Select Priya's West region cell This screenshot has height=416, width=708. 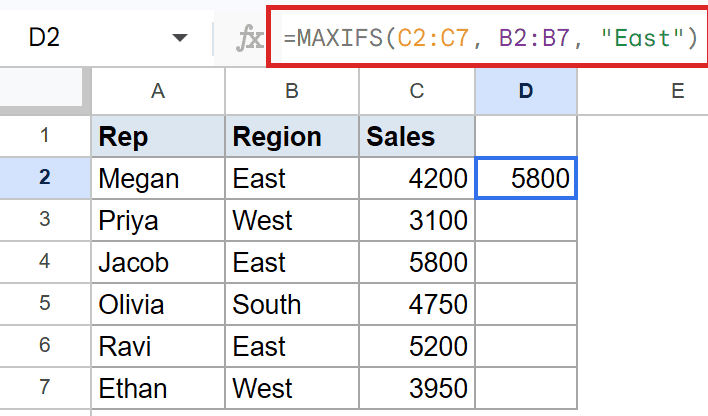coord(292,220)
